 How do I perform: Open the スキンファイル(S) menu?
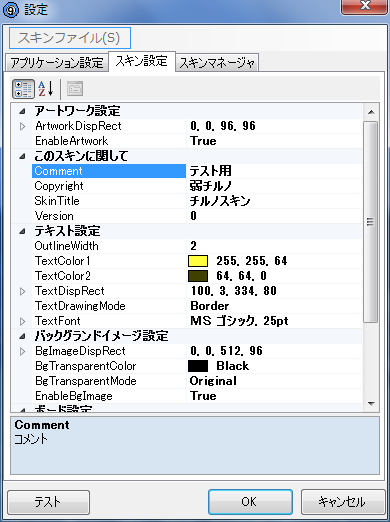70,38
